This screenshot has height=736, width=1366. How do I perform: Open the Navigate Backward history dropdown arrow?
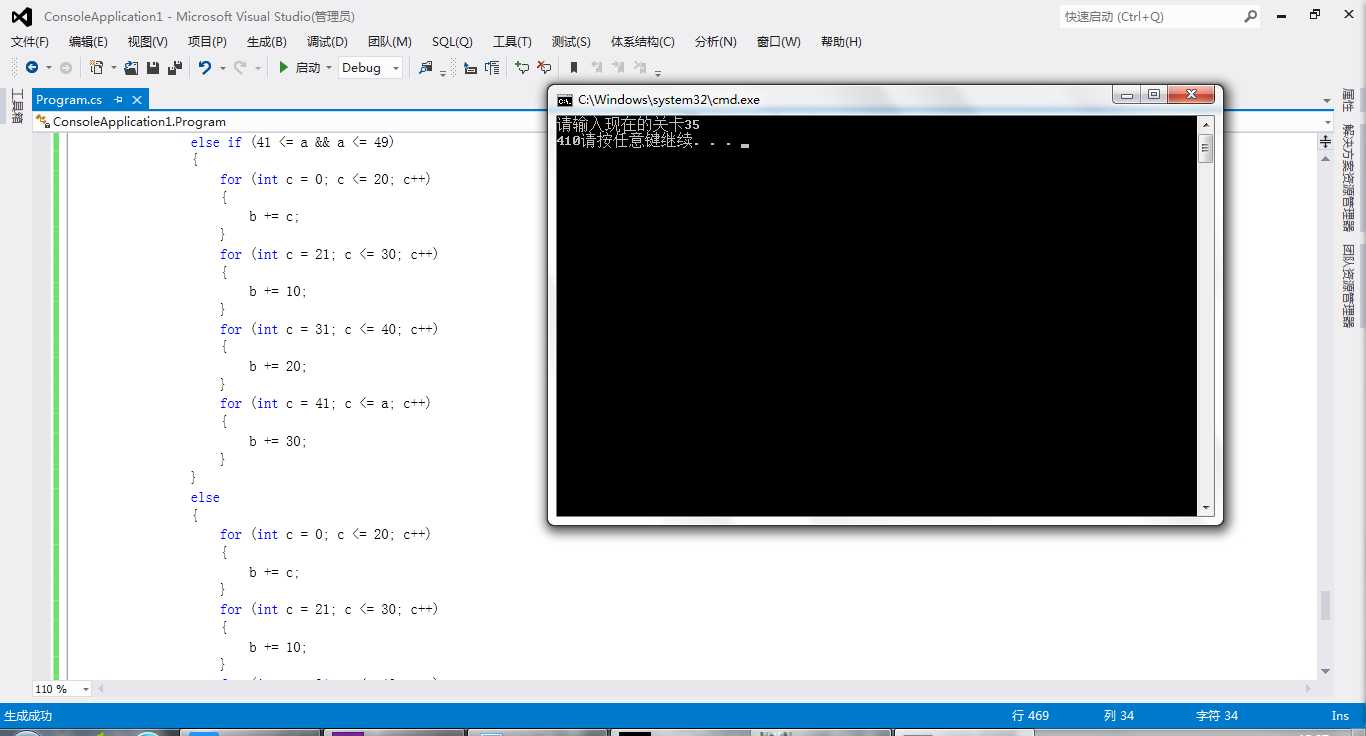pos(49,68)
